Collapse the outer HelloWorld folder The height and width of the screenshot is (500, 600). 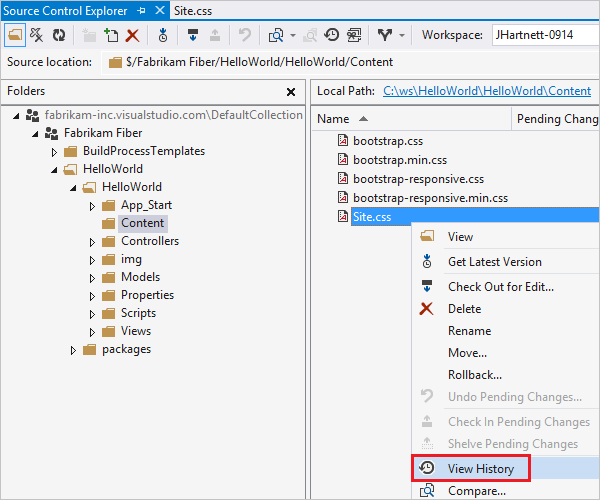(54, 169)
